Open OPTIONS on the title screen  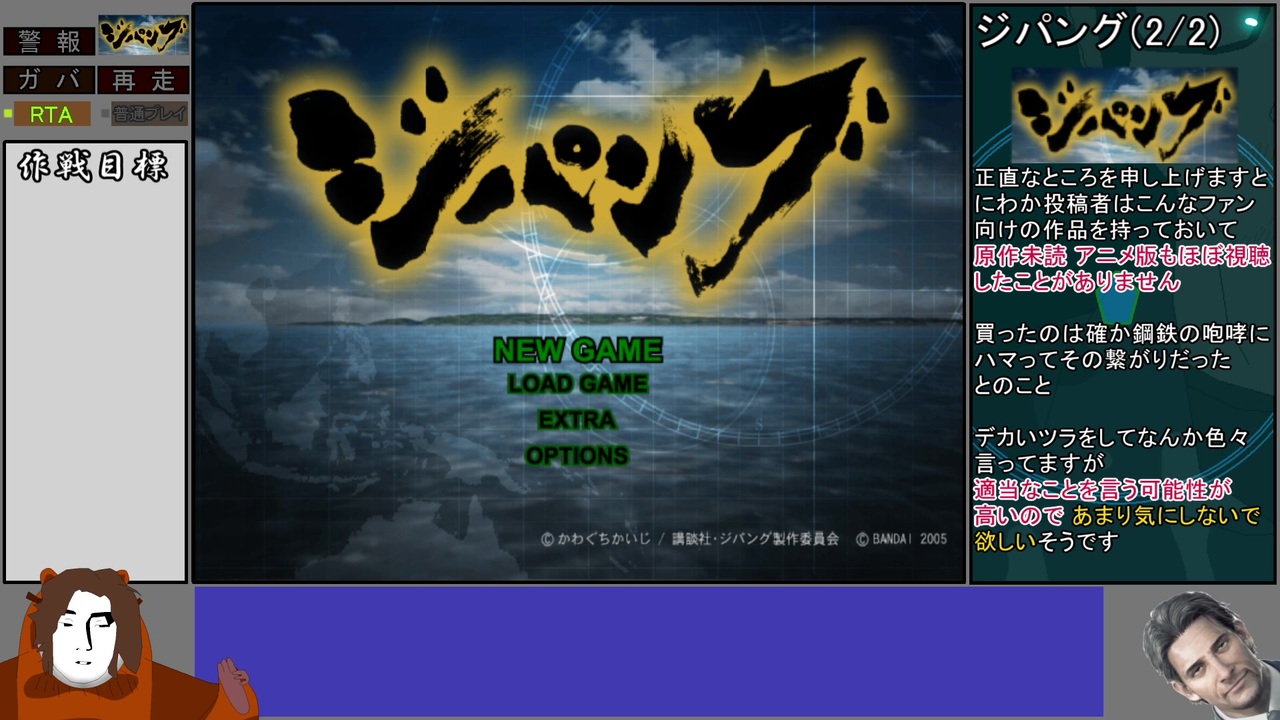[577, 456]
